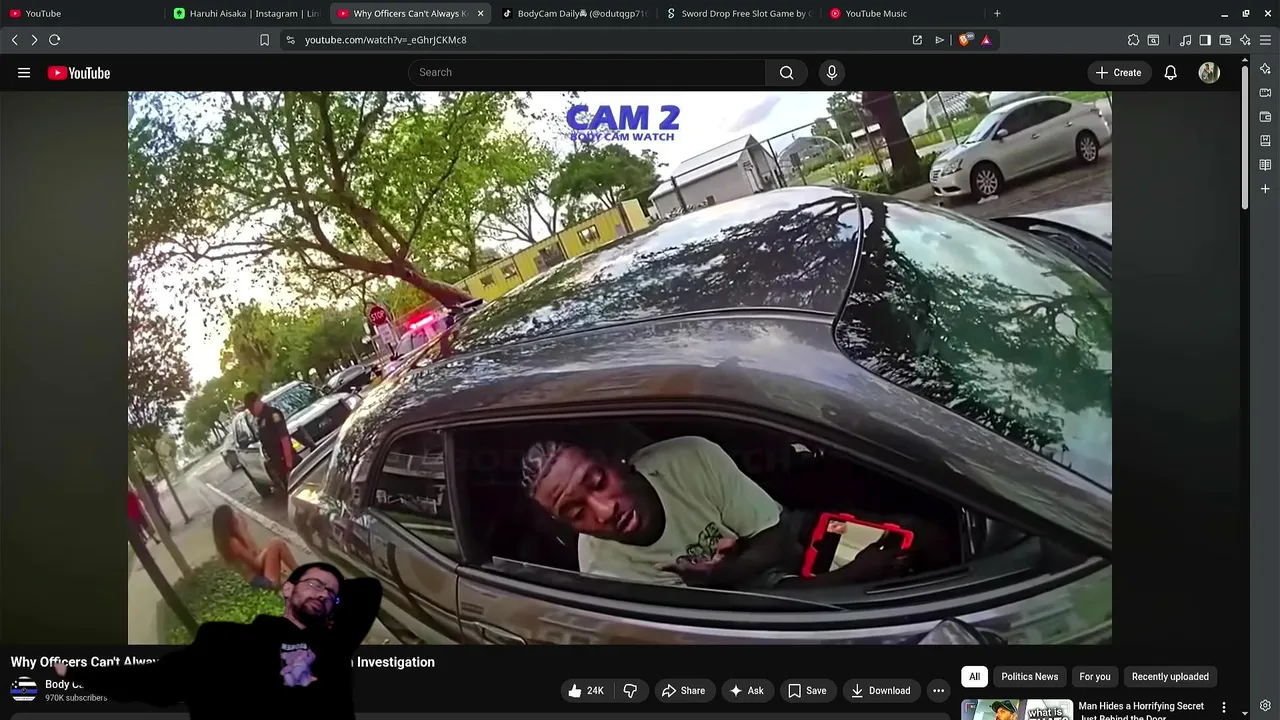Screen dimensions: 1280x720
Task: Download the video
Action: [x=880, y=690]
